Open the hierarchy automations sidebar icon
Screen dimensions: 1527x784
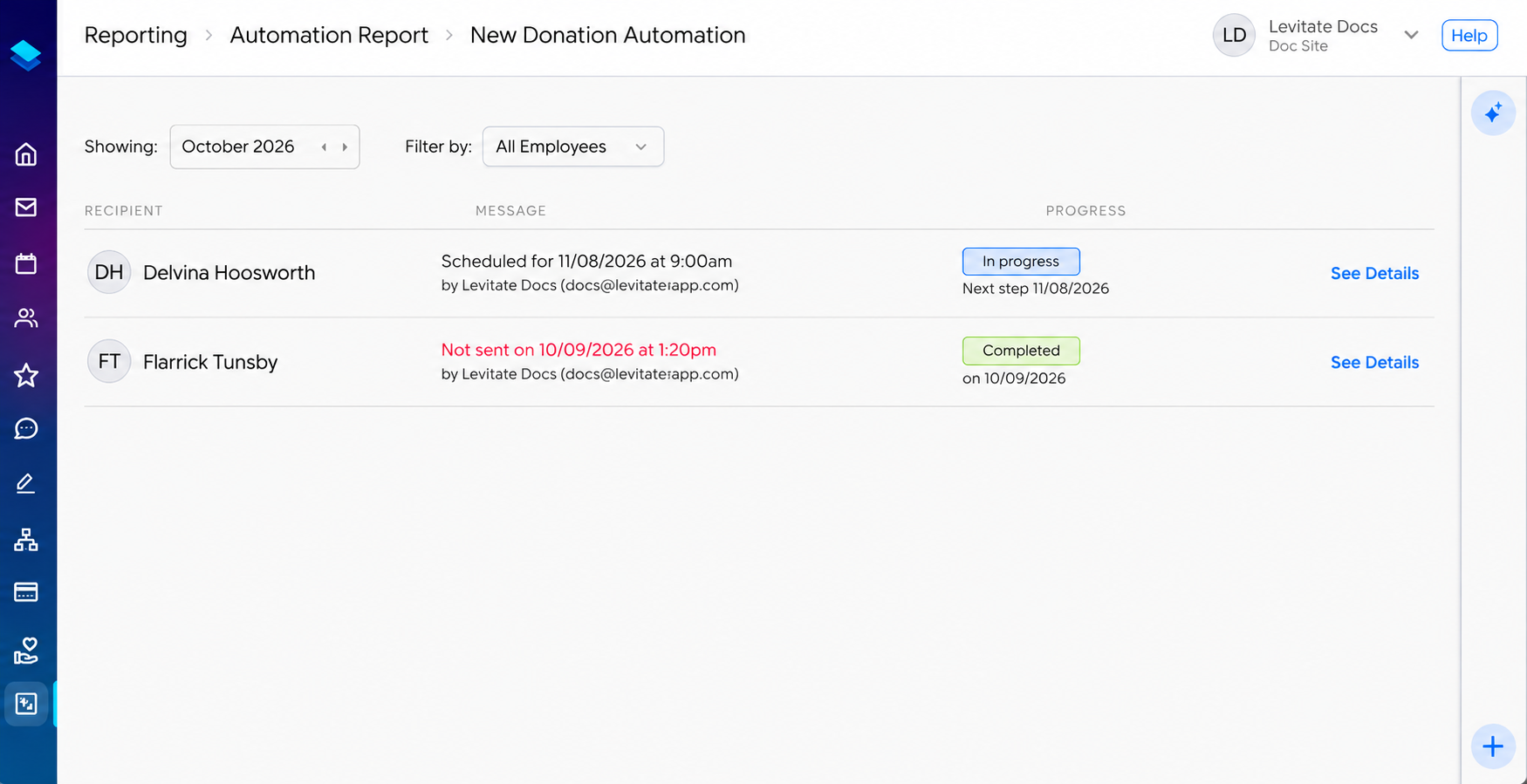pos(26,540)
